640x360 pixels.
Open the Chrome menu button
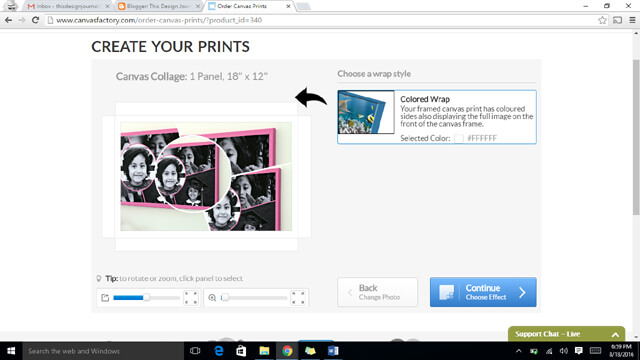pyautogui.click(x=632, y=20)
